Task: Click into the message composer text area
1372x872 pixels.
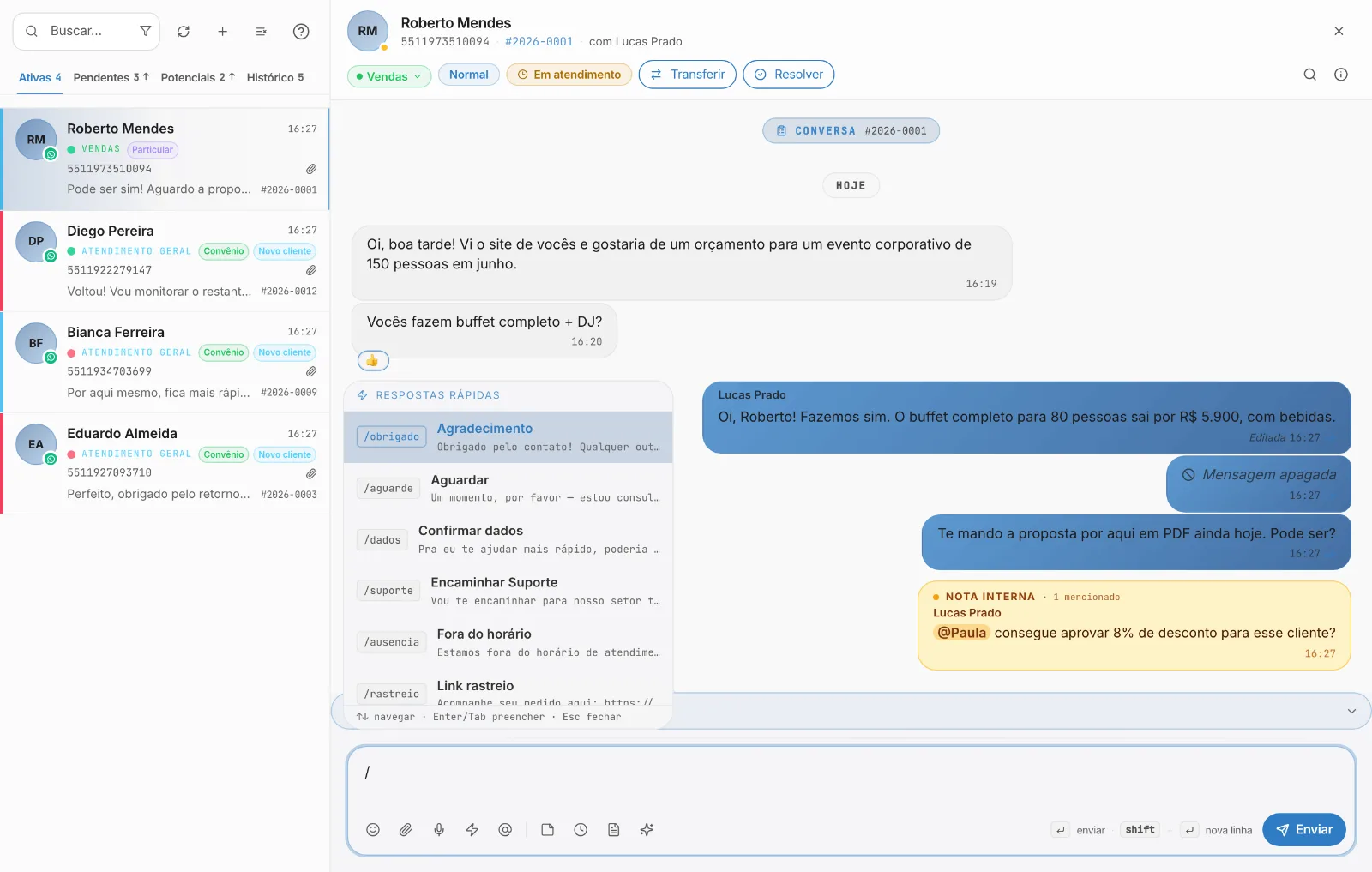Action: tap(851, 780)
